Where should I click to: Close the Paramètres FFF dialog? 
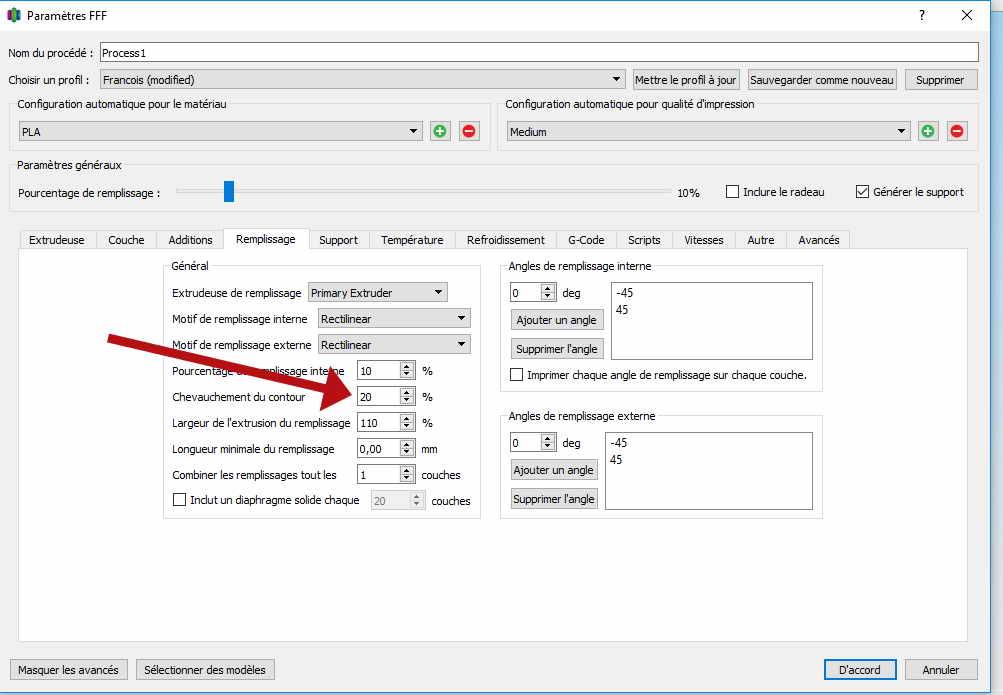click(967, 15)
